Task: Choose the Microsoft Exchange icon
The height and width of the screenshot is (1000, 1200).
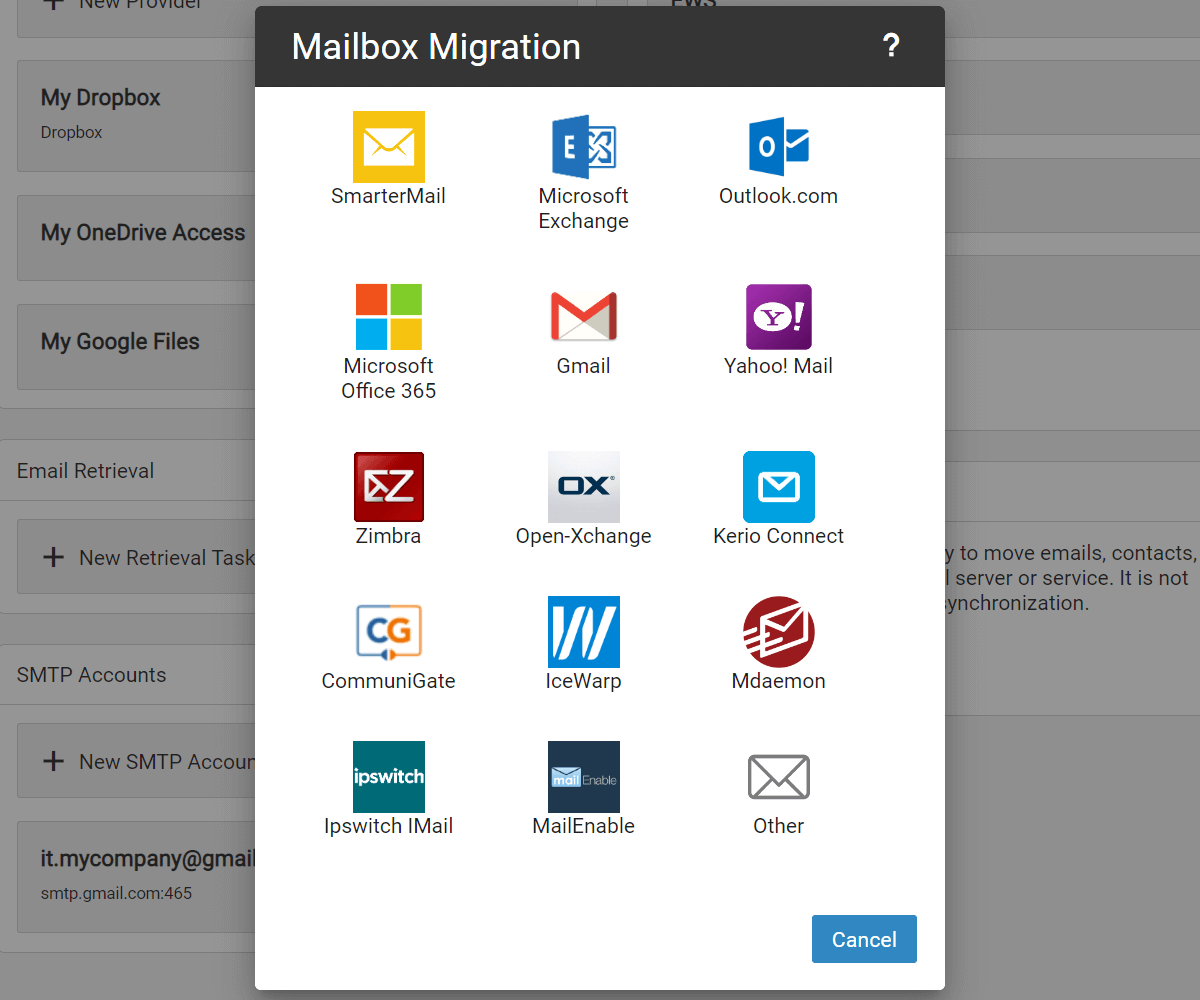Action: point(584,147)
